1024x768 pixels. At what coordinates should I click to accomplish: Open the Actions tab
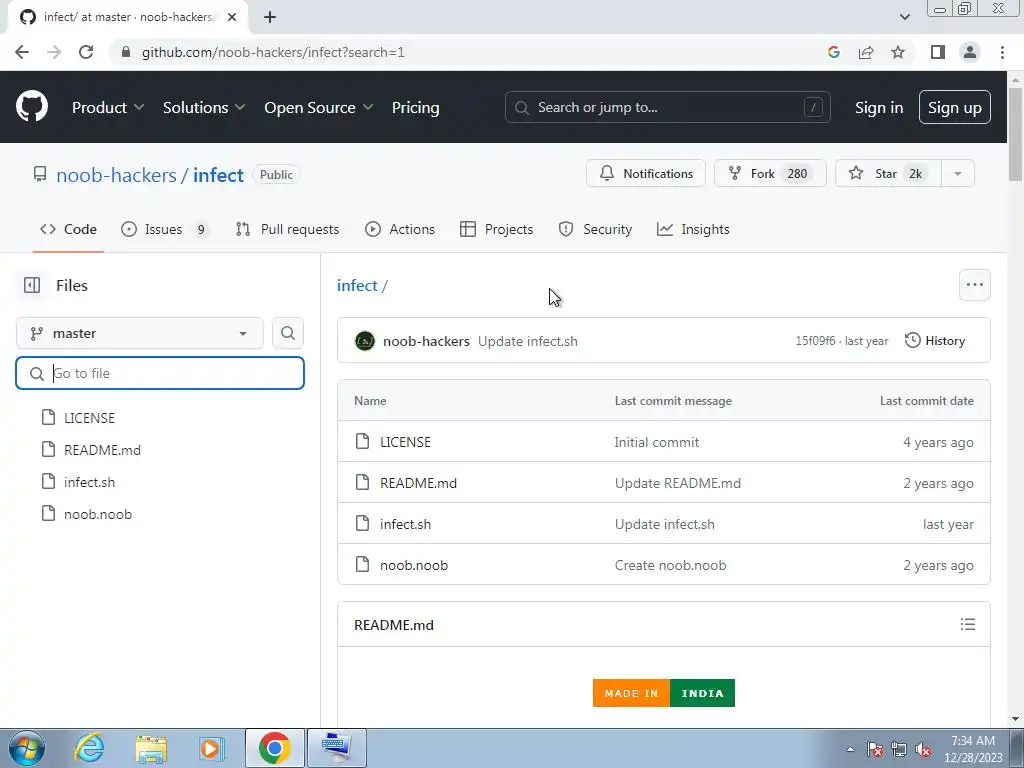[x=400, y=229]
